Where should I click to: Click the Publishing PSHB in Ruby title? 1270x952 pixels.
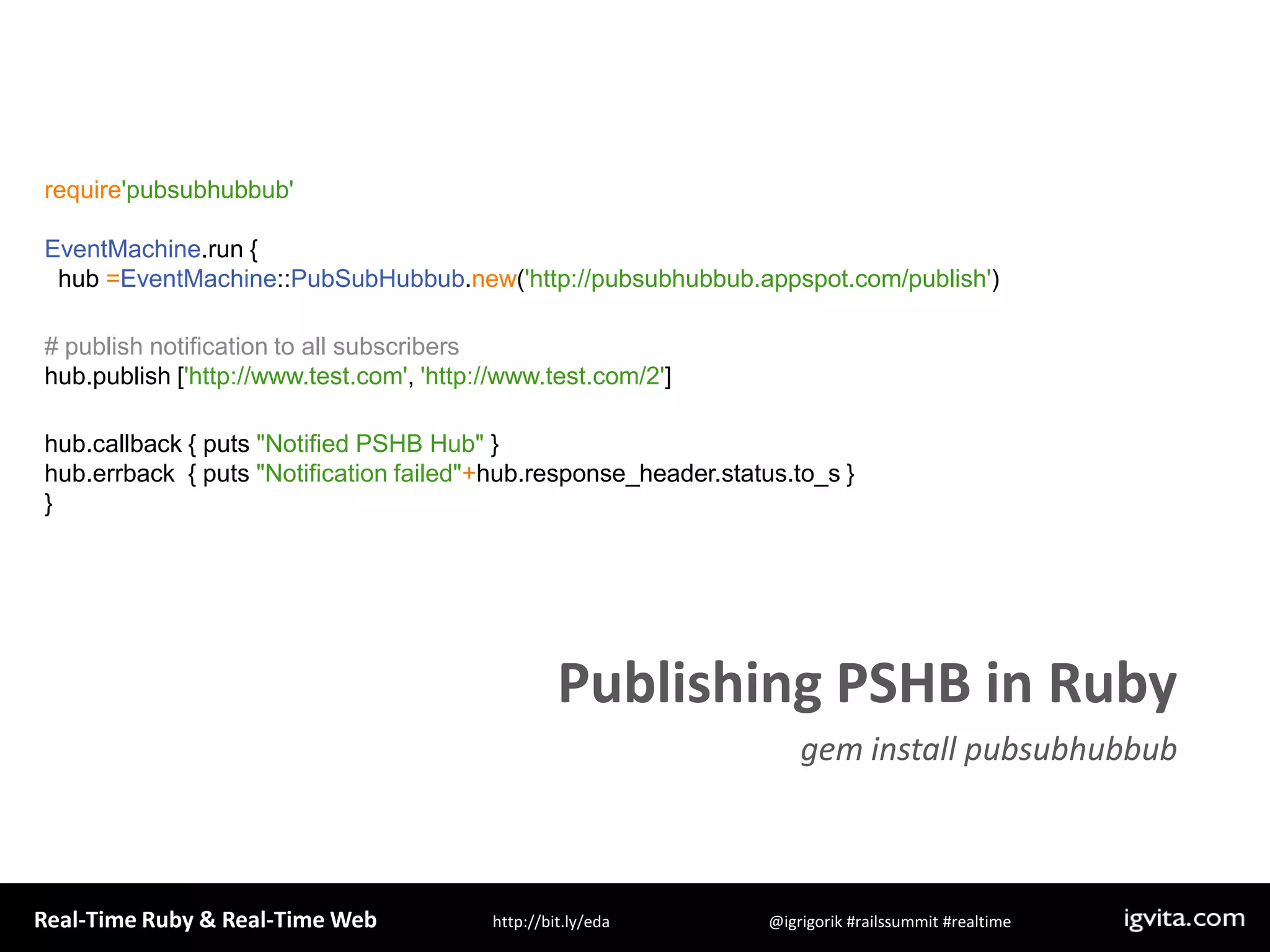coord(868,685)
